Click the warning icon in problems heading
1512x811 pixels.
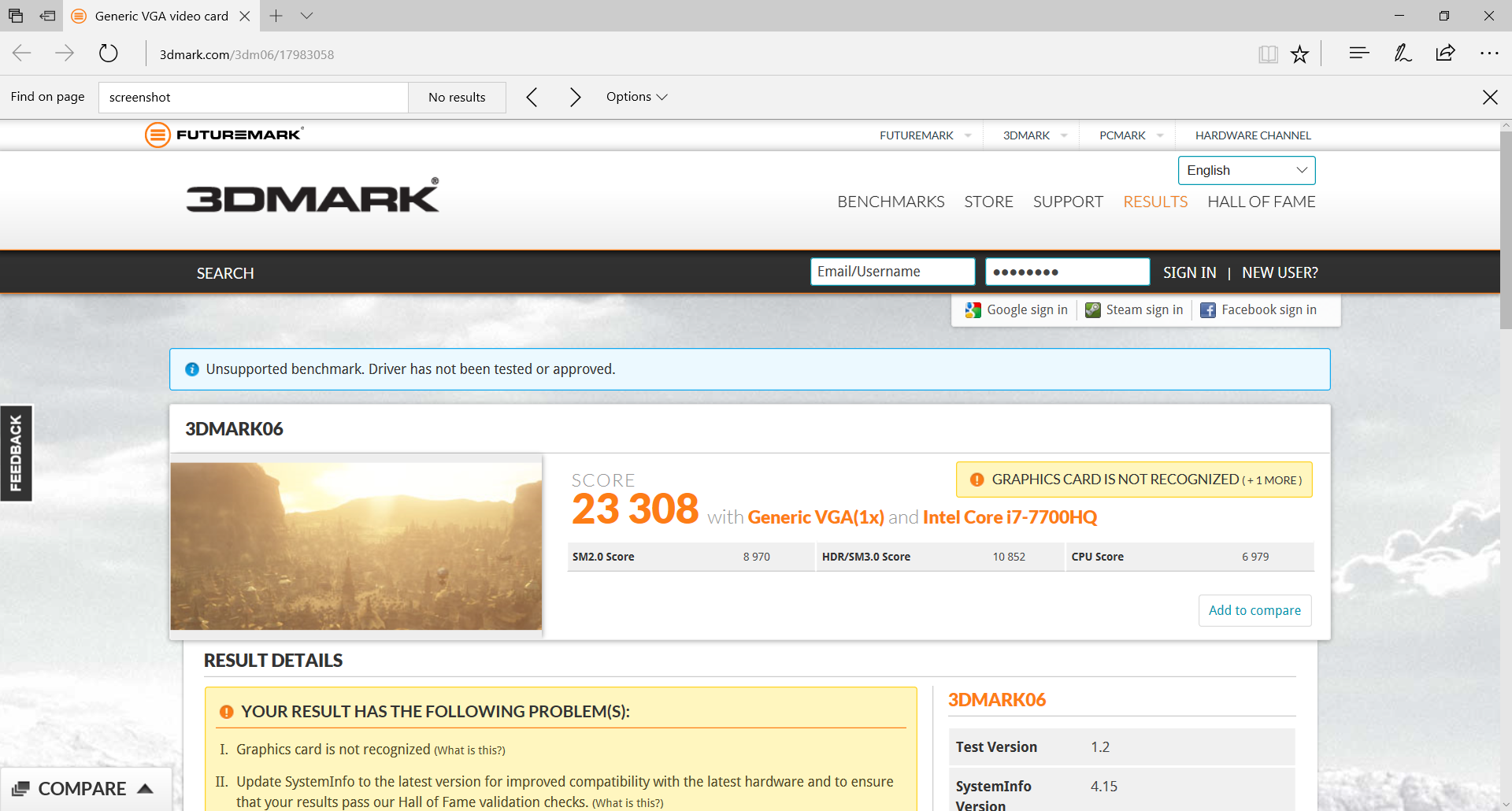pyautogui.click(x=227, y=712)
